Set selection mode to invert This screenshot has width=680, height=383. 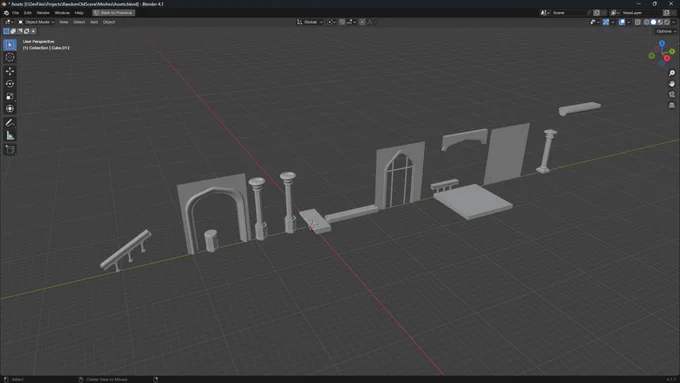point(26,31)
